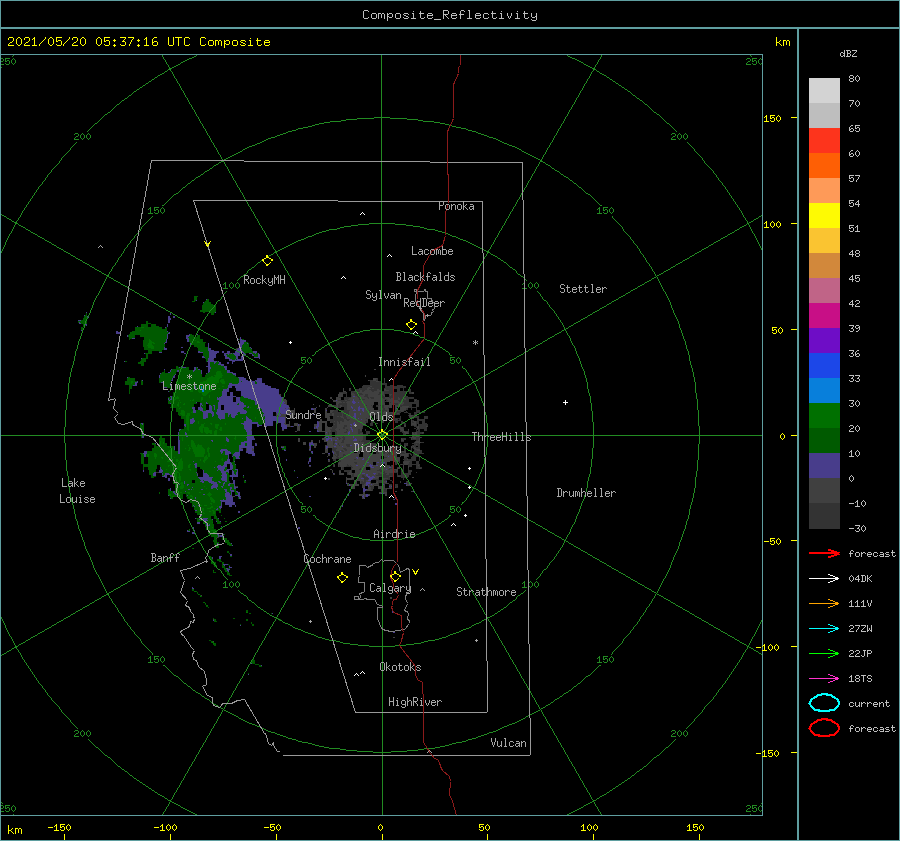Click the Lacombe label on map
The image size is (900, 841).
pos(432,251)
